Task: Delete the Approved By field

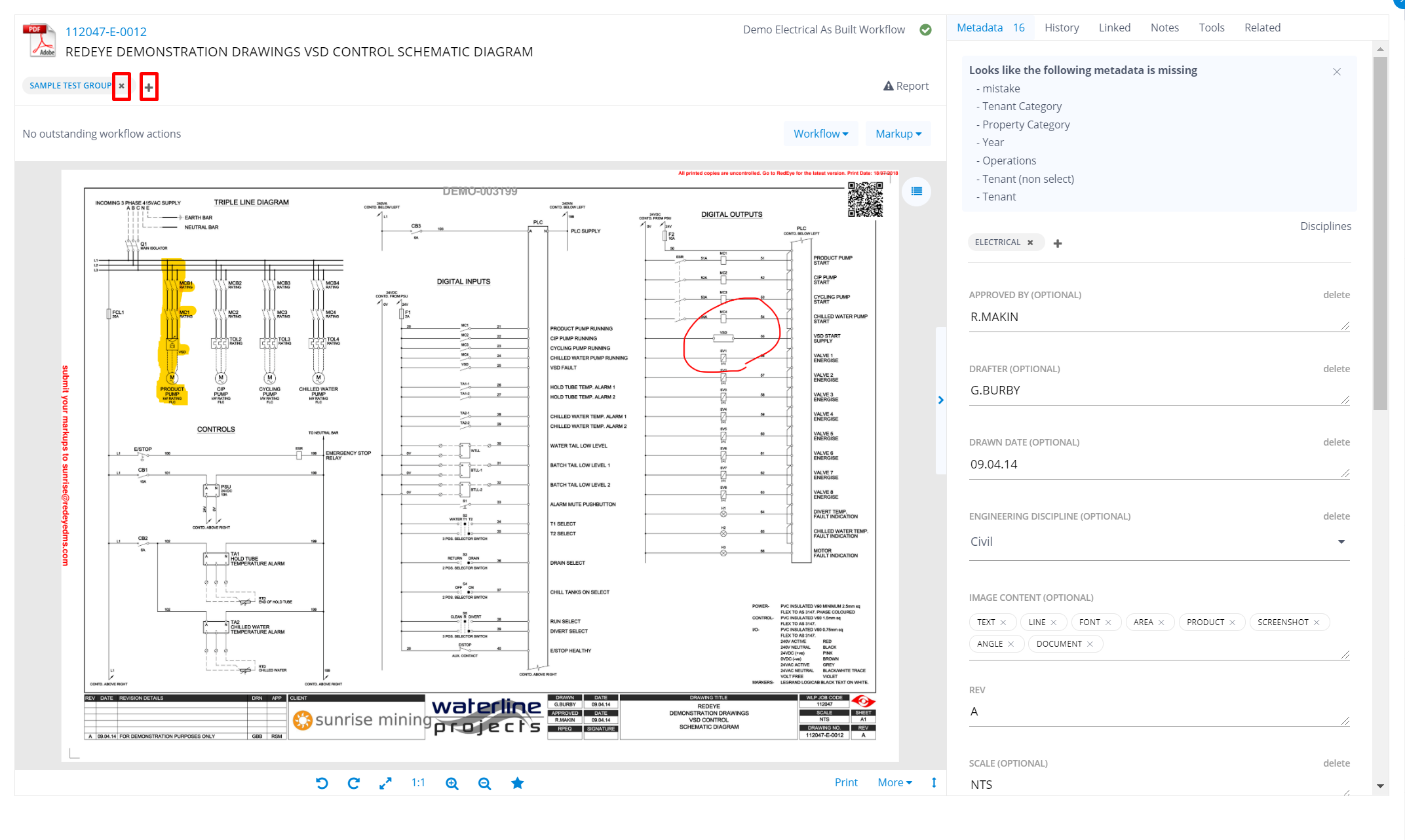Action: [1336, 295]
